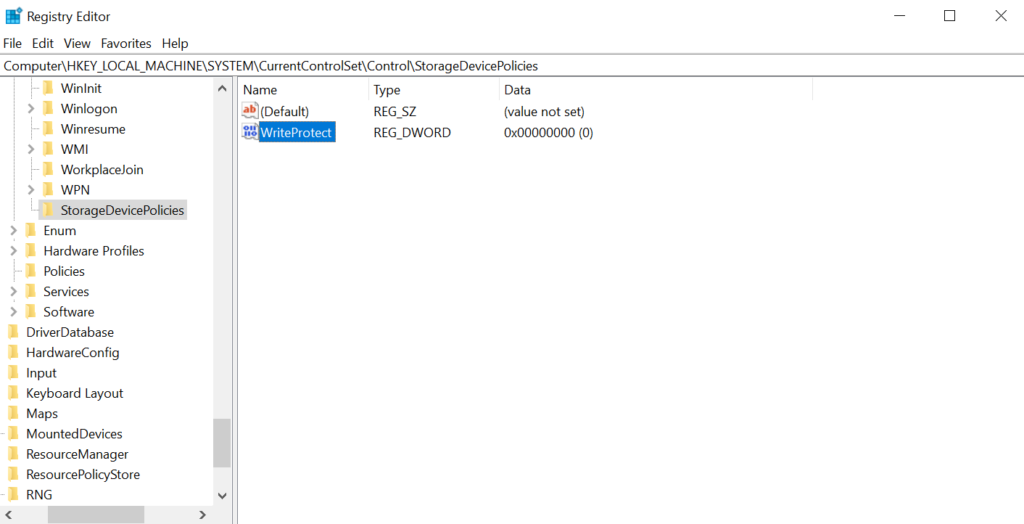The image size is (1024, 524).
Task: Click the WPN folder icon
Action: tap(48, 189)
